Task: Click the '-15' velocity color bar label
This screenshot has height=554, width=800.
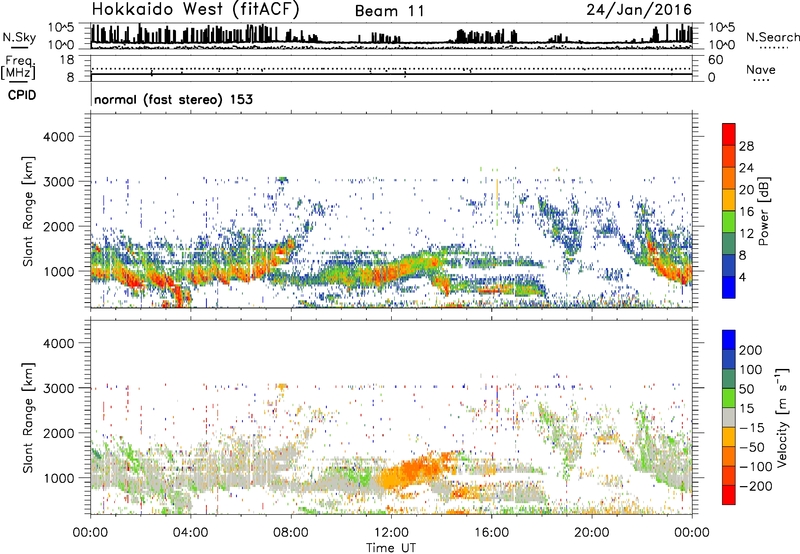Action: tap(752, 428)
